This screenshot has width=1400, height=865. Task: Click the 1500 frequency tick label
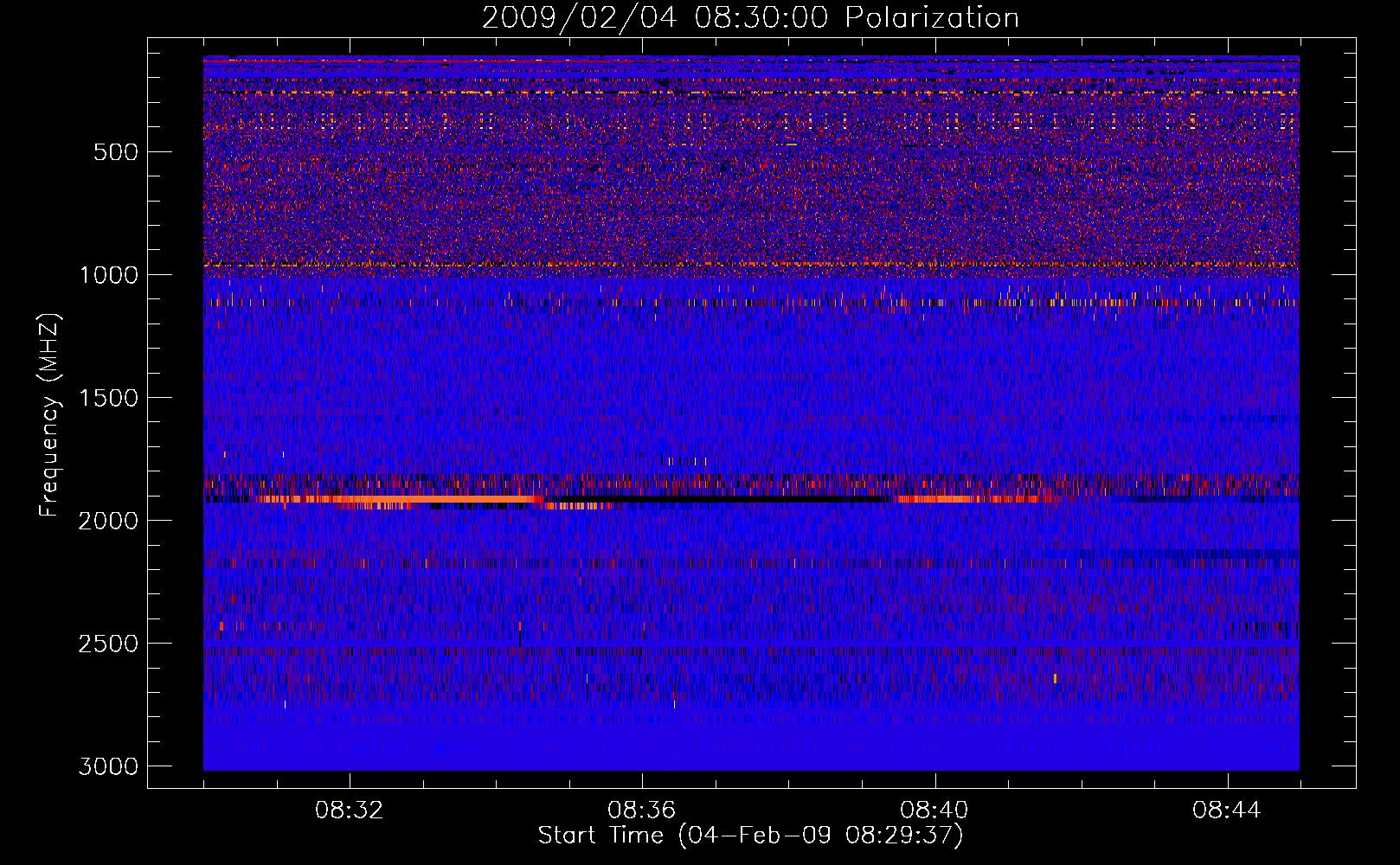pos(108,398)
